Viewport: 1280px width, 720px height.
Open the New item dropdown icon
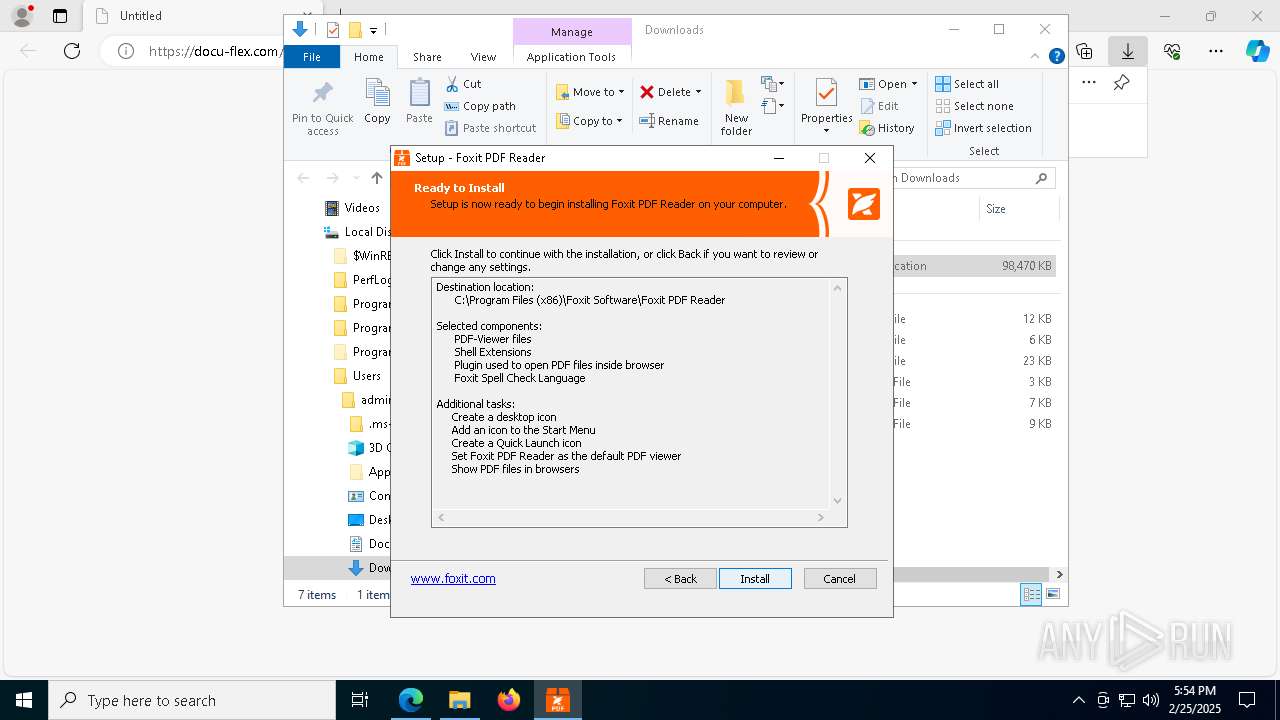pos(773,84)
